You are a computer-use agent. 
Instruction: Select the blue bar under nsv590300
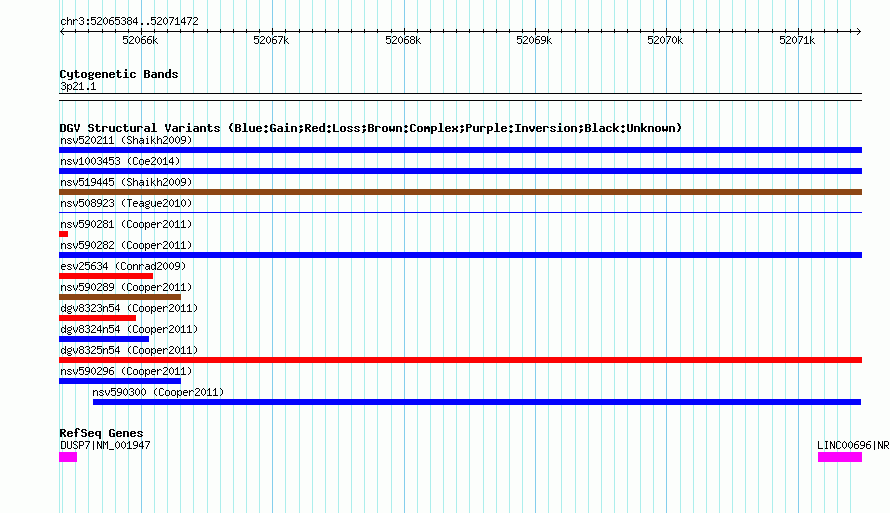(x=477, y=402)
